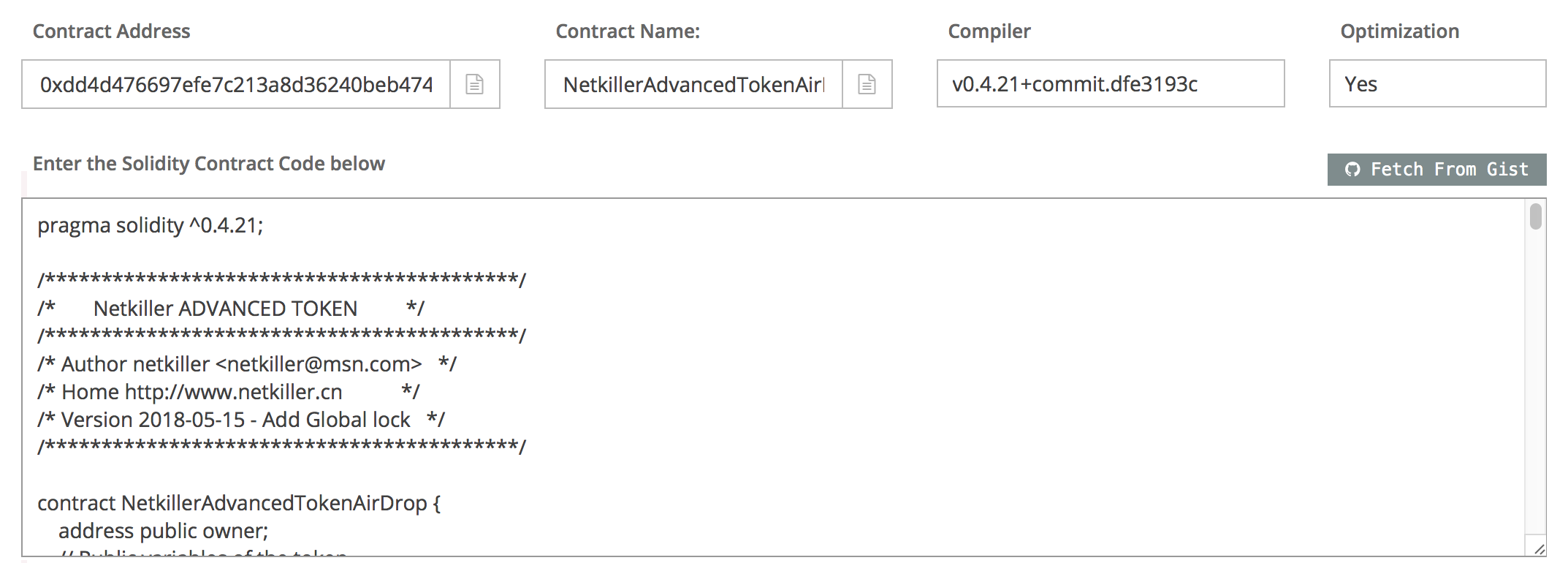Click the Version 2018-05-15 comment line
Viewport: 1568px width, 563px height.
tap(241, 419)
